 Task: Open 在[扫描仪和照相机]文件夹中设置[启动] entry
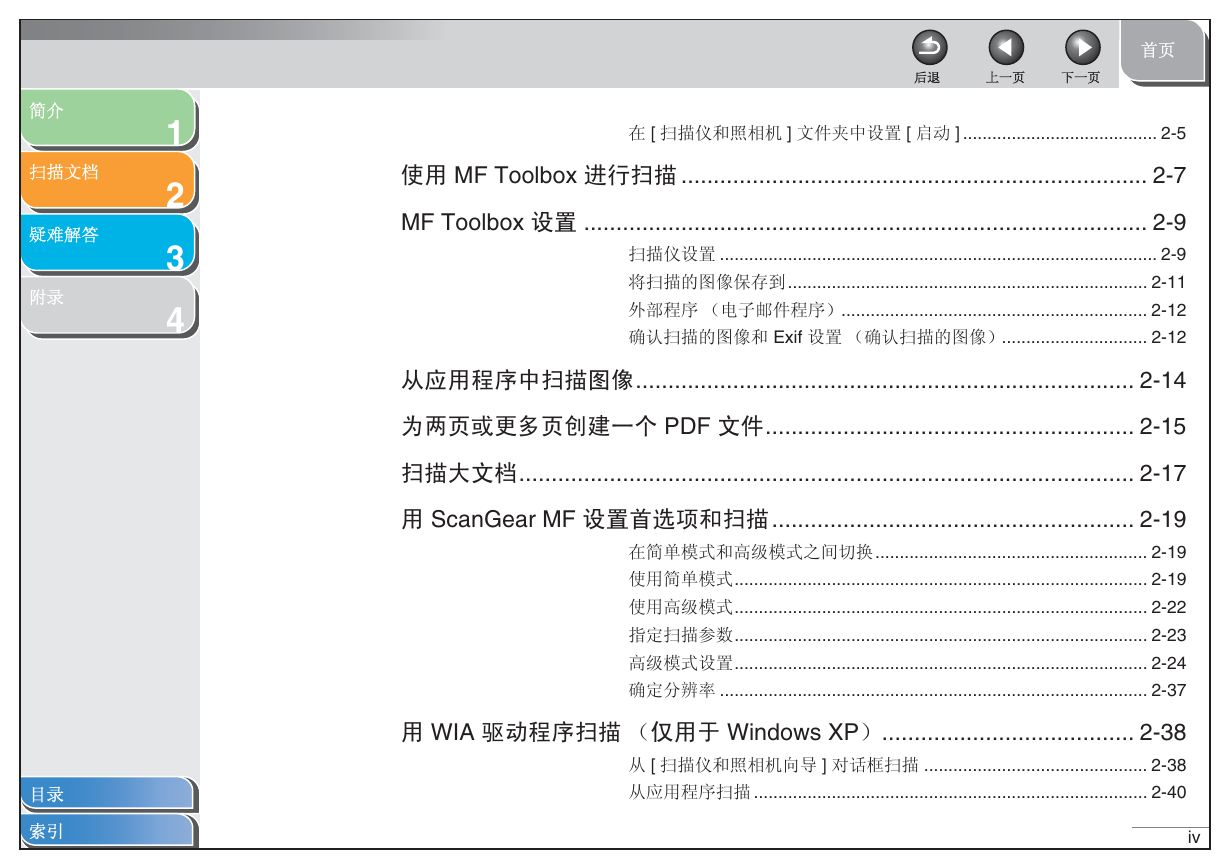point(907,133)
